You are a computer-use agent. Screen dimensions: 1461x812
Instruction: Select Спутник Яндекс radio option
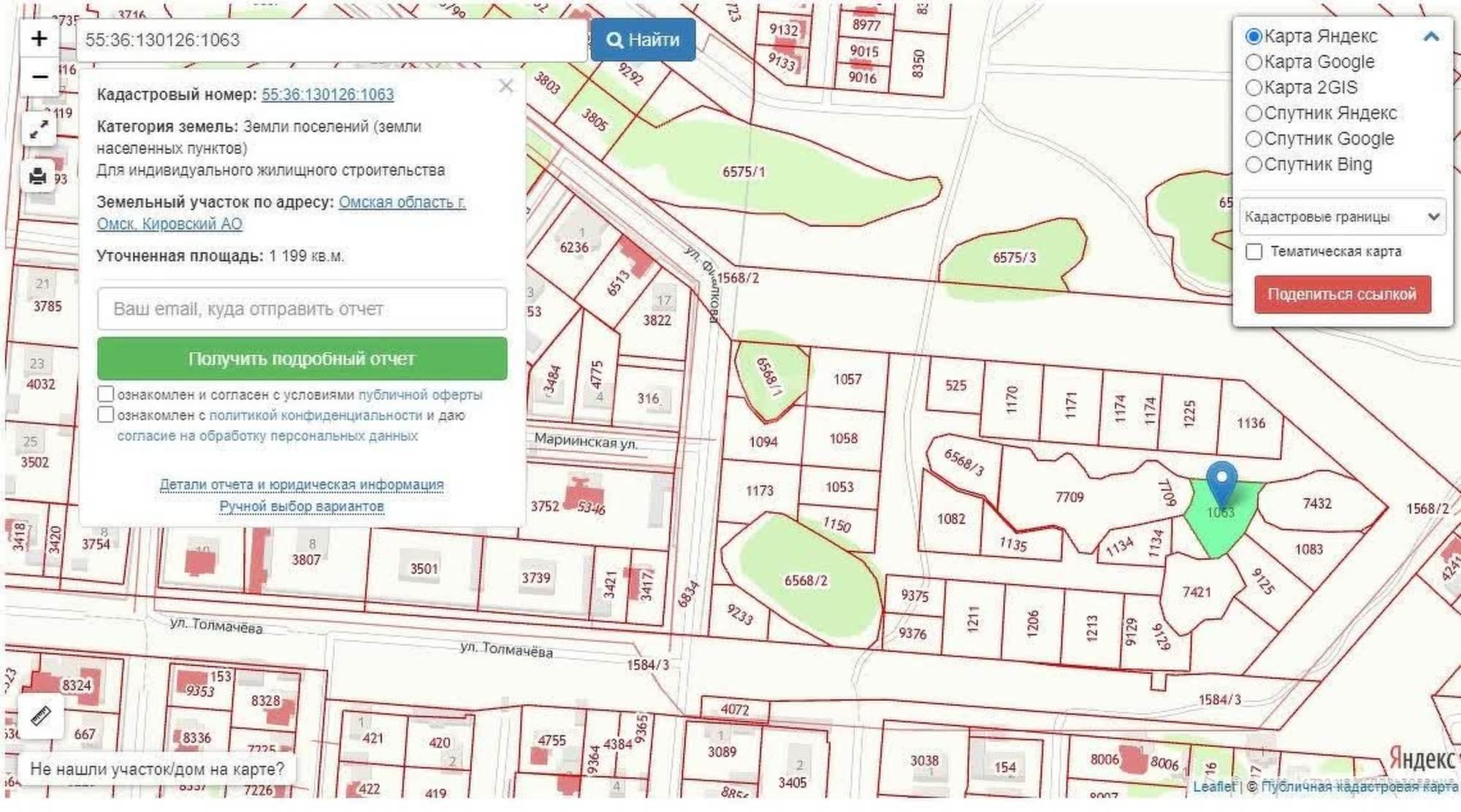pyautogui.click(x=1254, y=113)
